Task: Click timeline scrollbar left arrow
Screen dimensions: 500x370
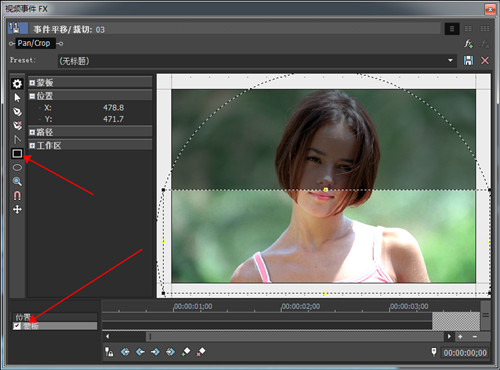Action: pyautogui.click(x=107, y=337)
